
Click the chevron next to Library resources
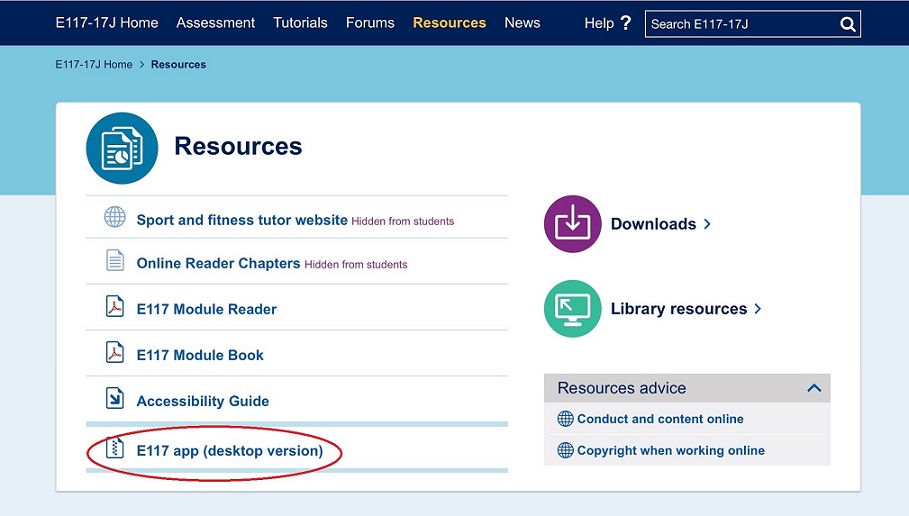(x=758, y=309)
